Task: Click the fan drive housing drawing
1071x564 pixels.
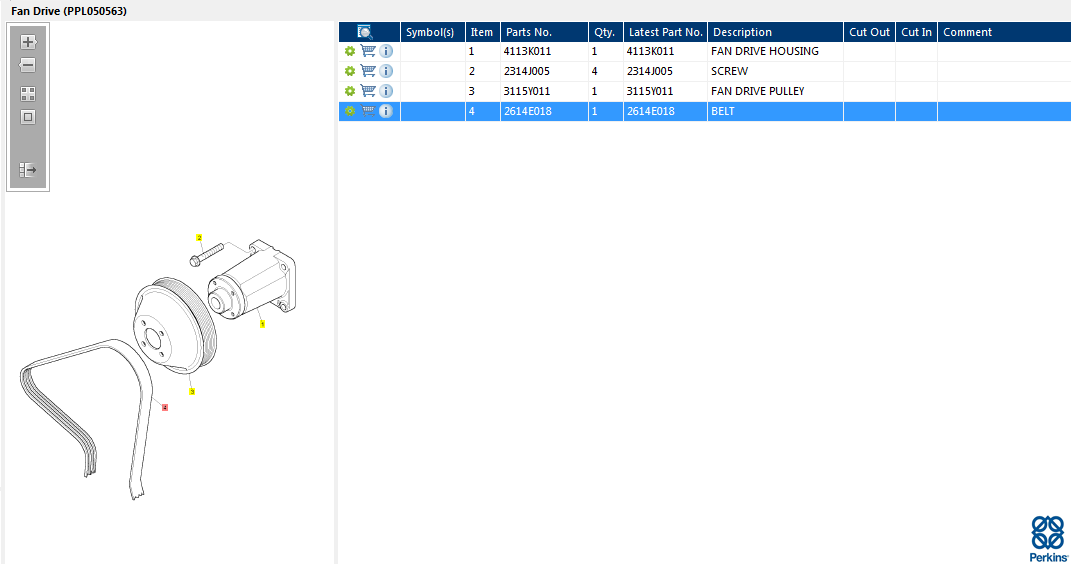Action: click(253, 280)
